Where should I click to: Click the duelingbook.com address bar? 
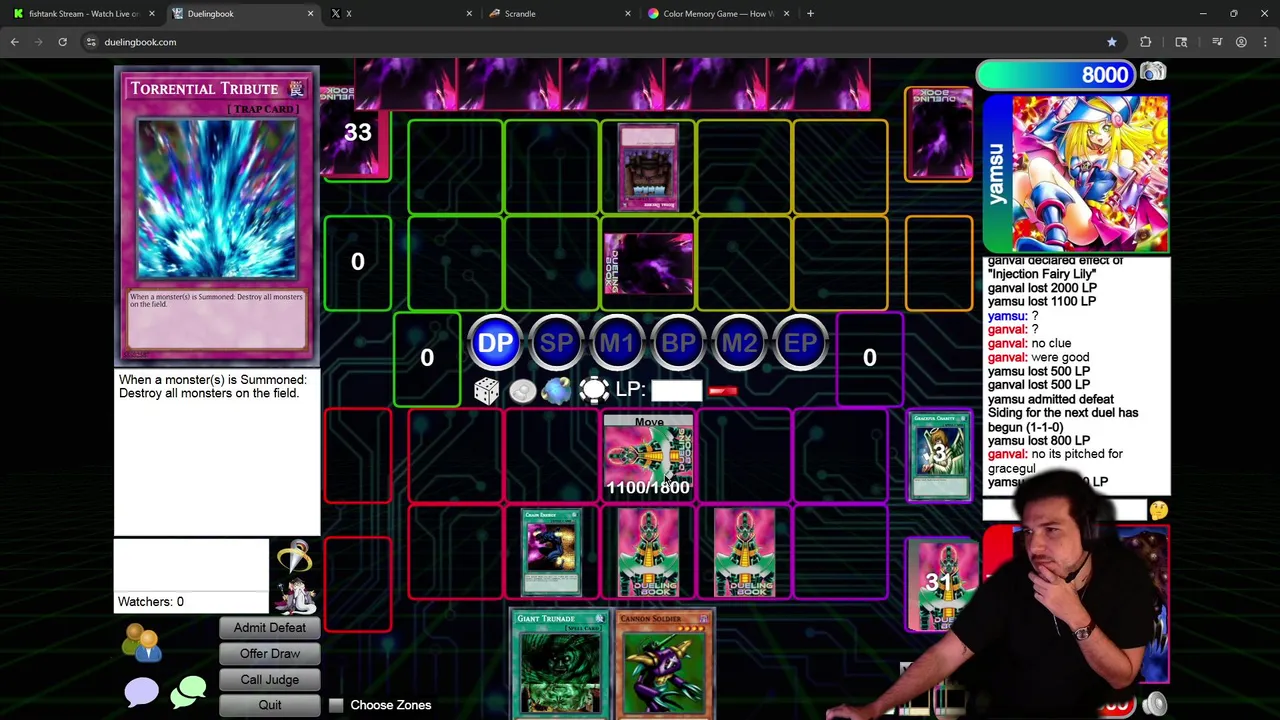[590, 42]
